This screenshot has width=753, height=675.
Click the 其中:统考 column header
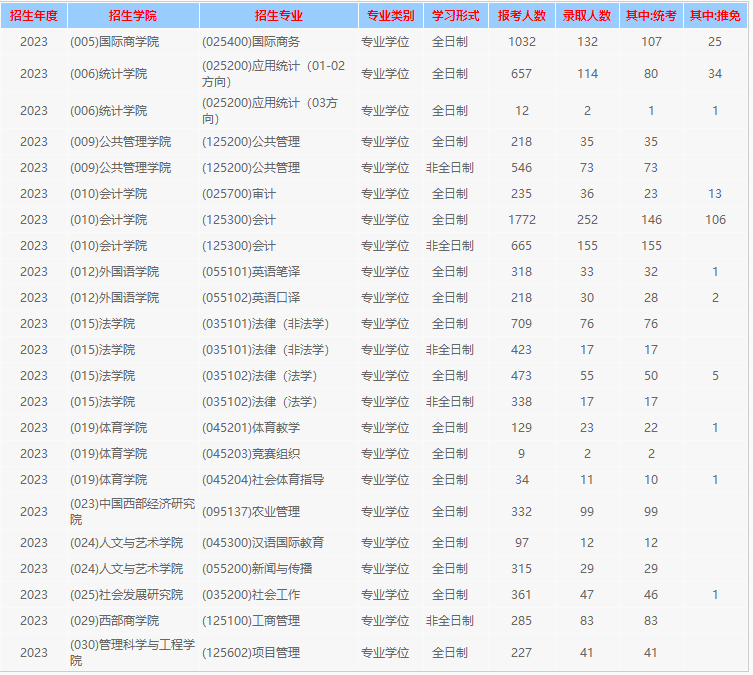(x=651, y=16)
